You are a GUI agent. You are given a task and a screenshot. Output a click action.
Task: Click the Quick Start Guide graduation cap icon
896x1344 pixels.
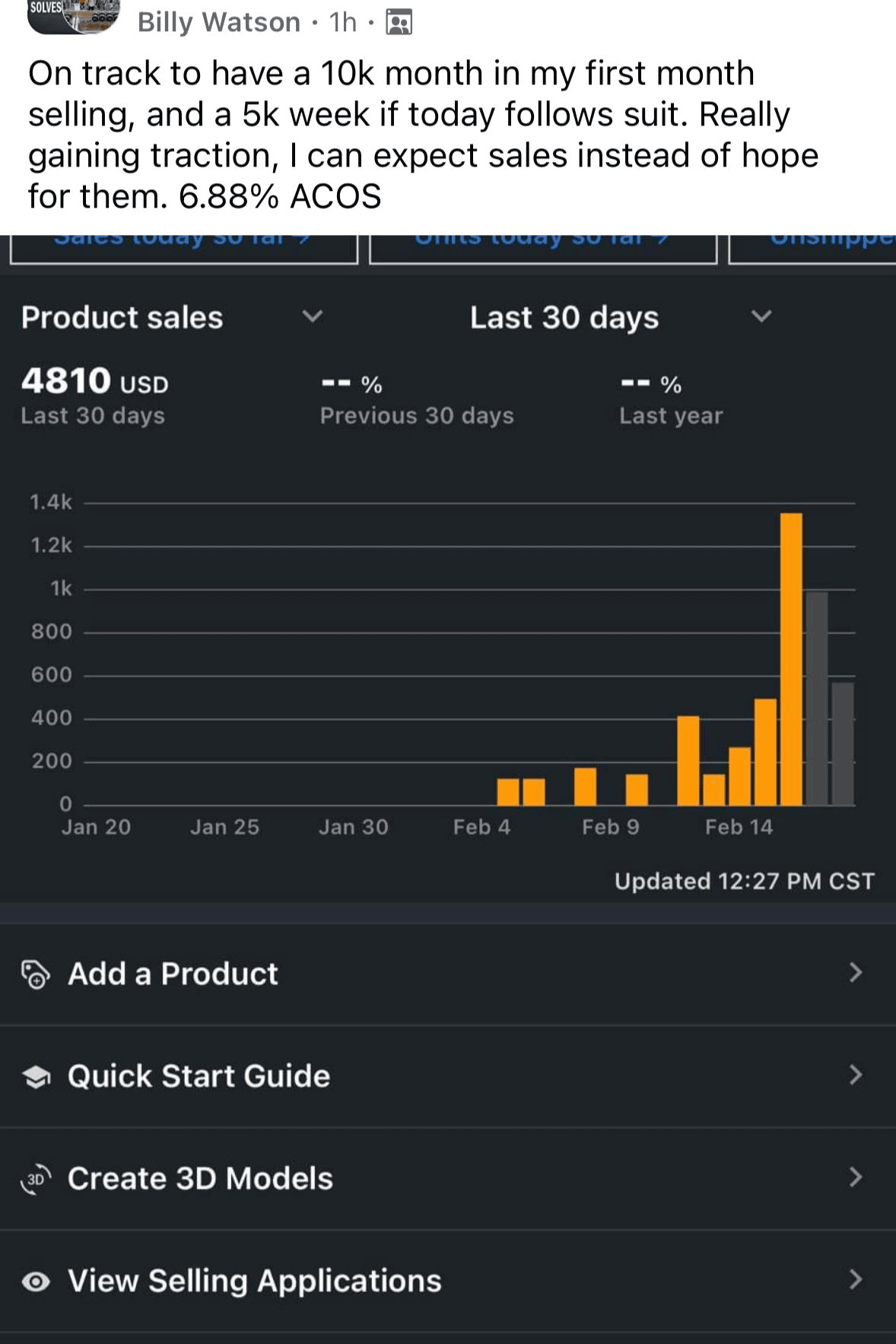36,1076
